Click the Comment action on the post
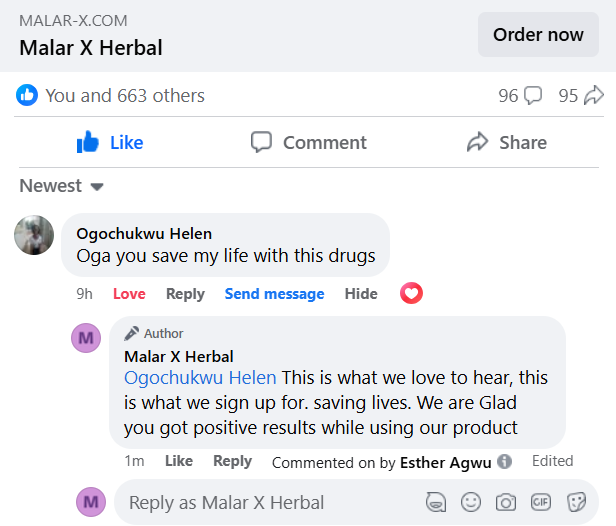This screenshot has width=616, height=526. (308, 143)
